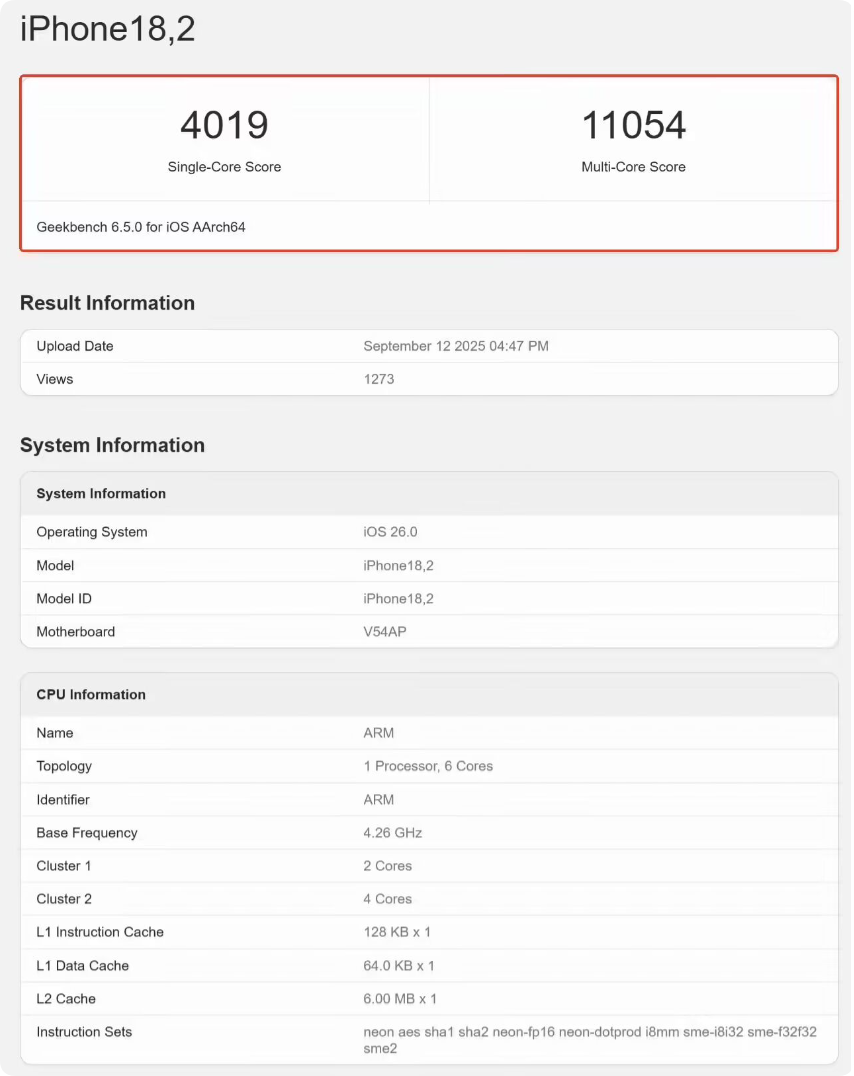Screen dimensions: 854x1076
Task: Select the neon aes sha1 instruction sets value
Action: (x=590, y=1040)
